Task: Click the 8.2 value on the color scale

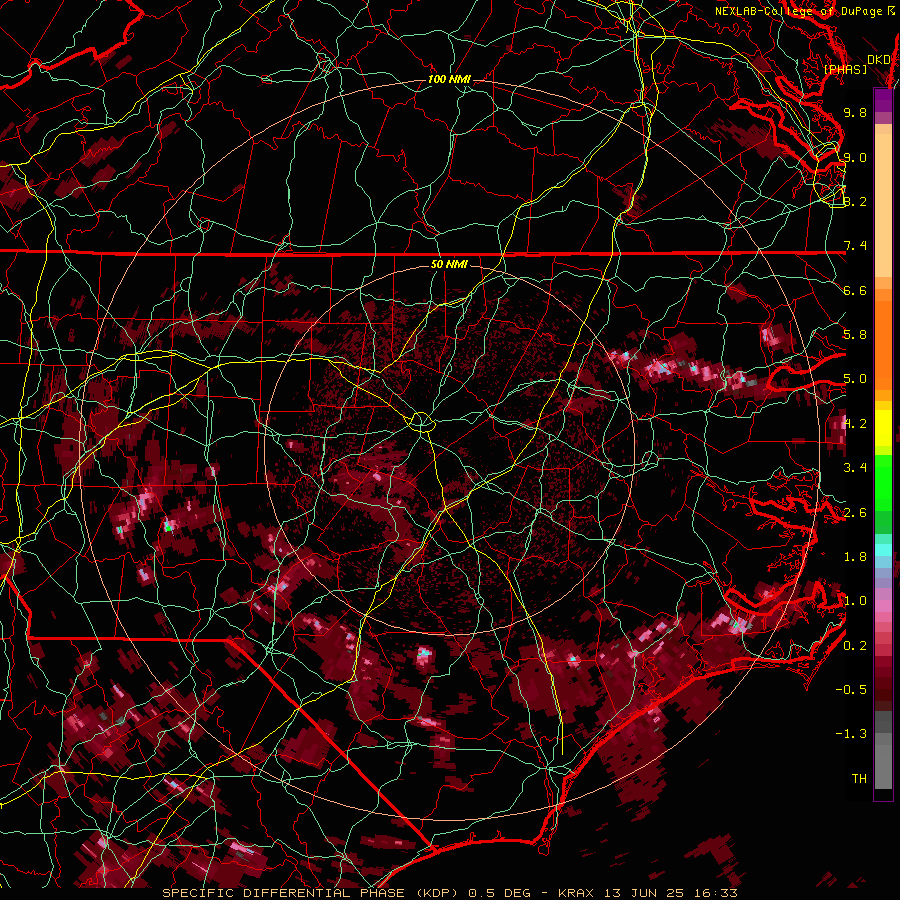Action: tap(855, 201)
